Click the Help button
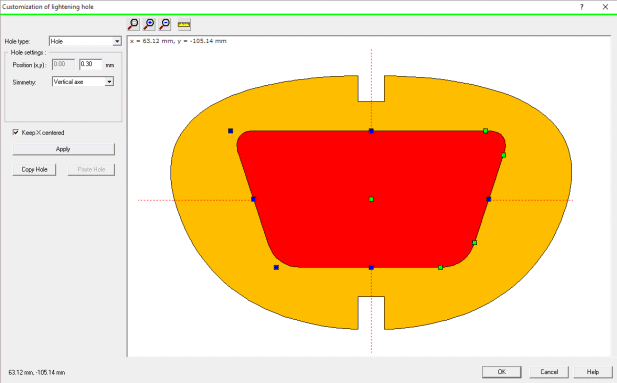This screenshot has height=383, width=617. click(x=593, y=372)
